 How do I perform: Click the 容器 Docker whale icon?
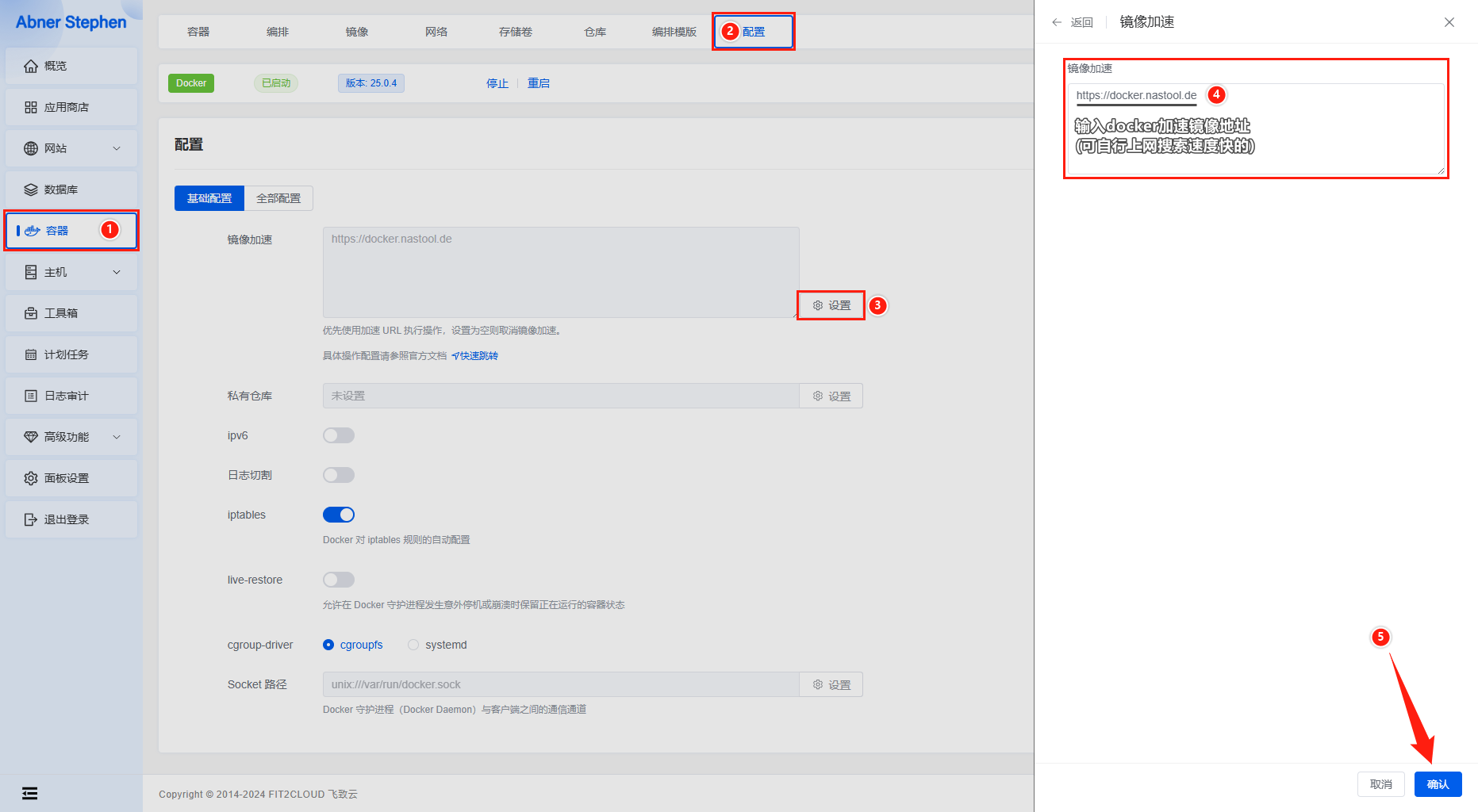[33, 231]
